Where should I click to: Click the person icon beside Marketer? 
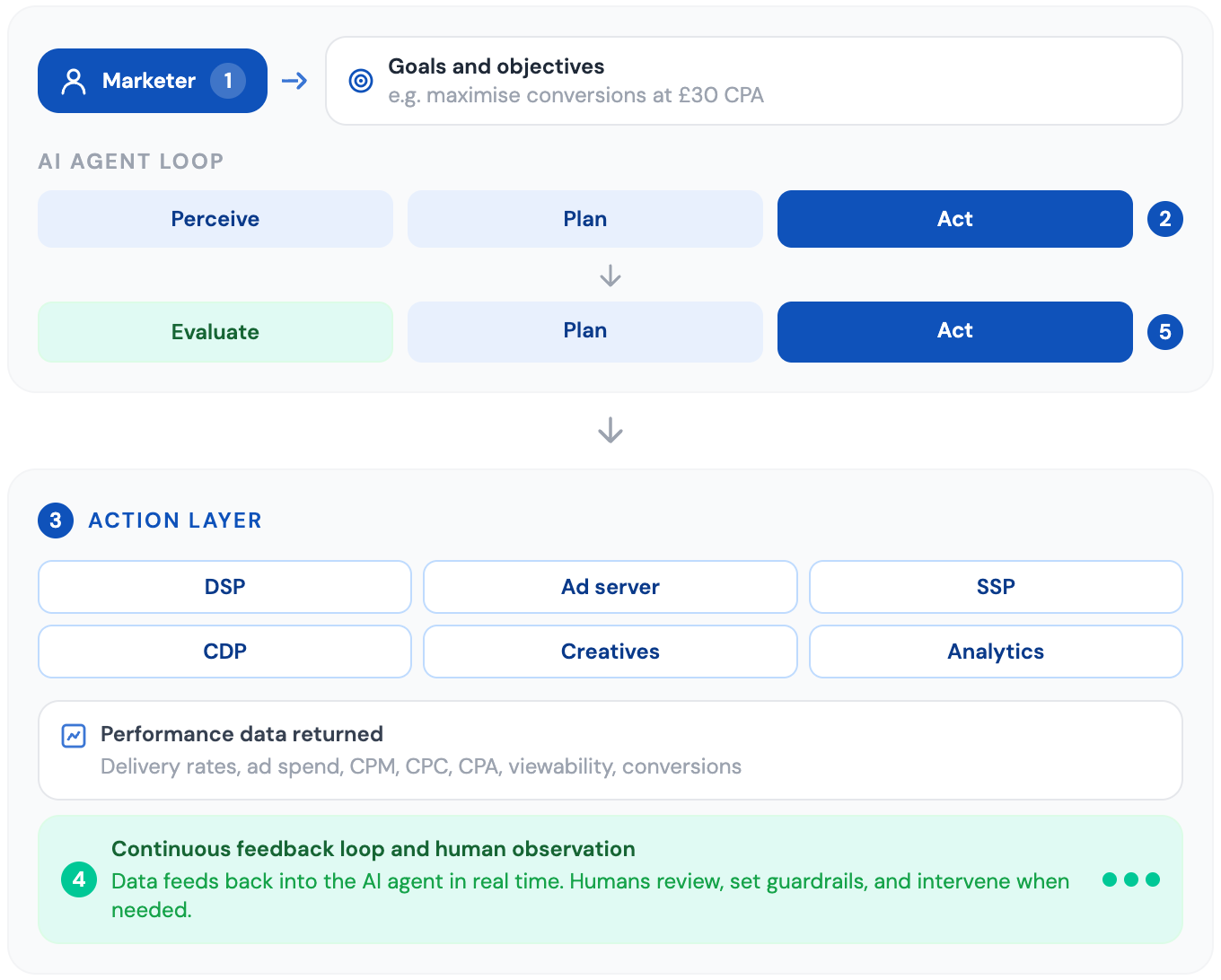74,82
